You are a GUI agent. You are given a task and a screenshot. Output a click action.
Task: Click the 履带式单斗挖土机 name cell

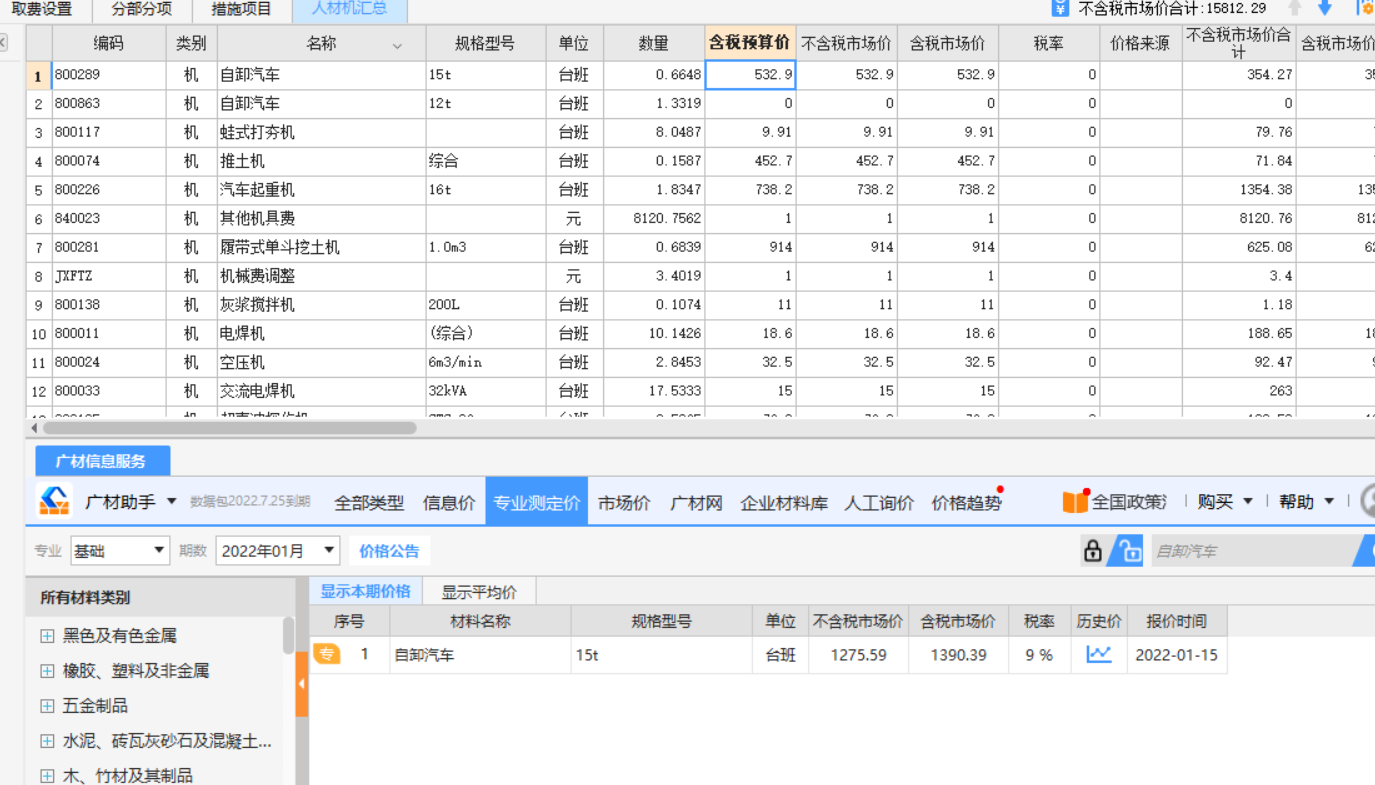pyautogui.click(x=321, y=248)
